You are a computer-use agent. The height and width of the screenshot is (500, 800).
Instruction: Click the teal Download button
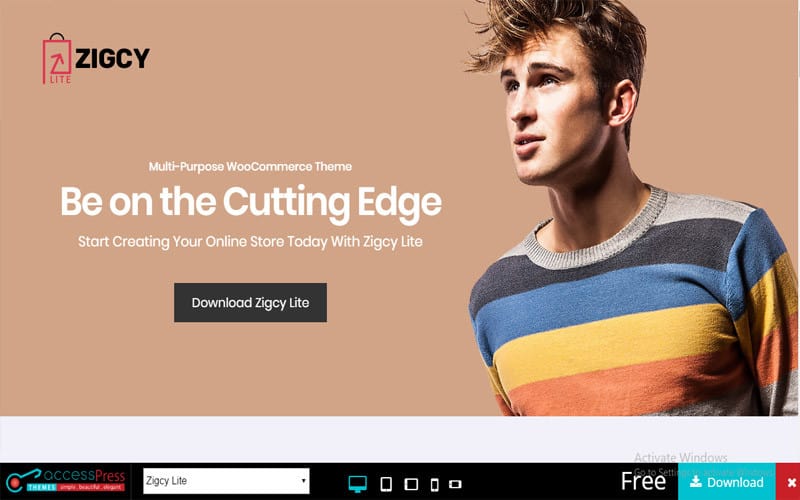tap(727, 482)
